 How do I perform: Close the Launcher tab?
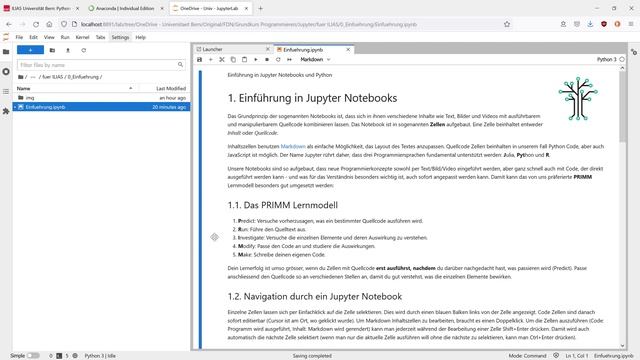(268, 49)
